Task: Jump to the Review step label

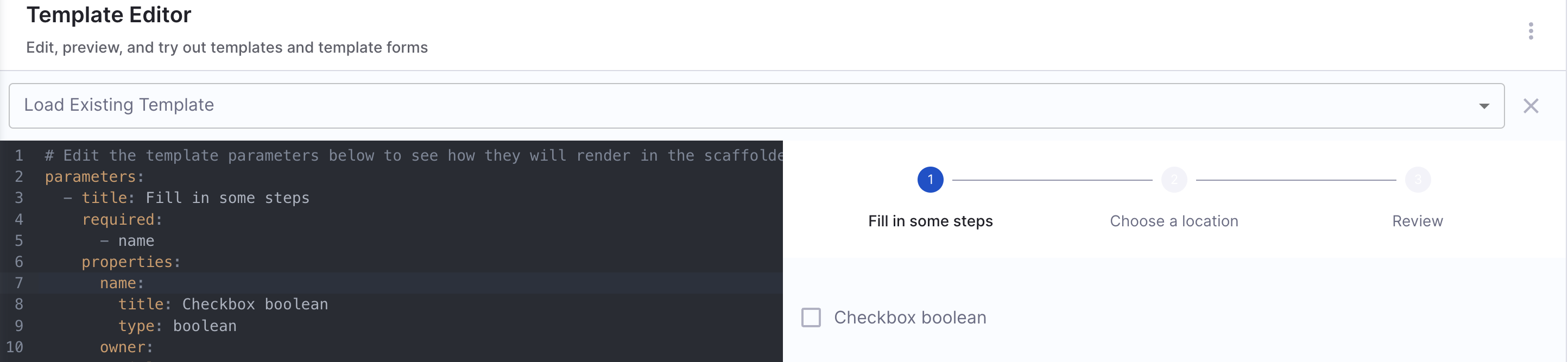Action: pyautogui.click(x=1418, y=221)
